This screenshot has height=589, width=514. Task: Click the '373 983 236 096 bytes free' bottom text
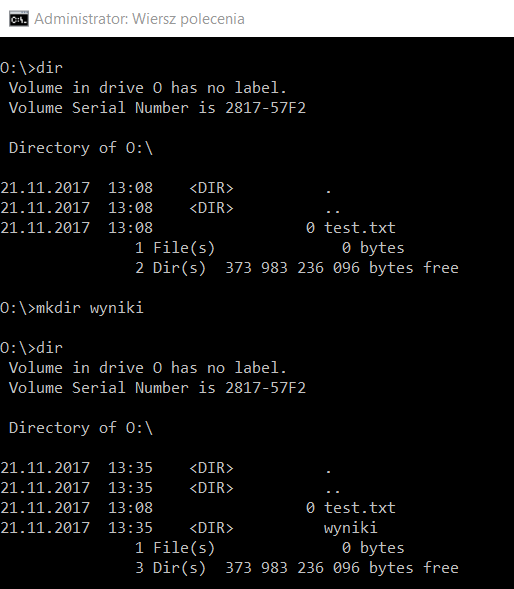tap(342, 568)
